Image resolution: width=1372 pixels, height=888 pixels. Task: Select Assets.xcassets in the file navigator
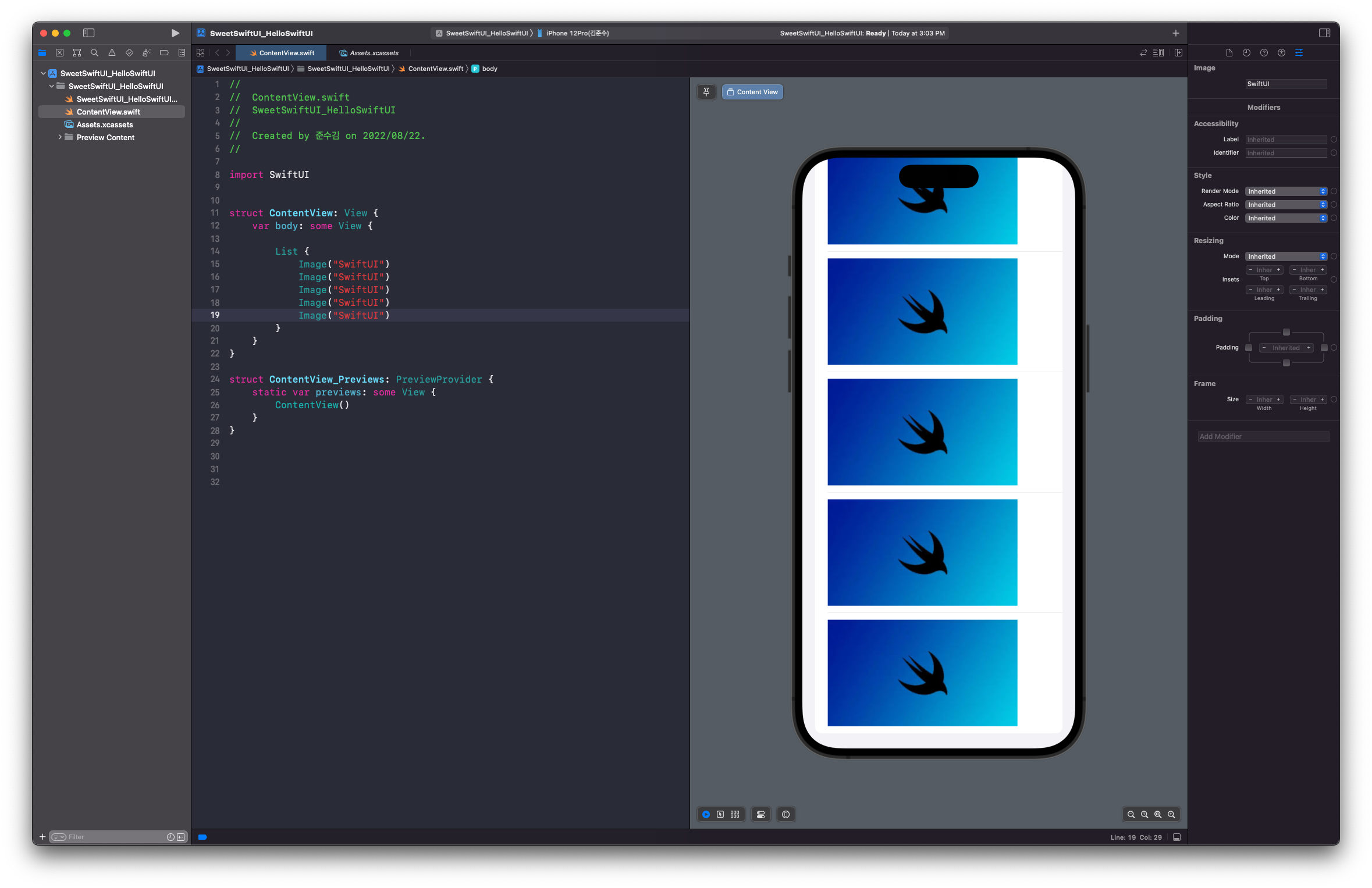pyautogui.click(x=105, y=124)
